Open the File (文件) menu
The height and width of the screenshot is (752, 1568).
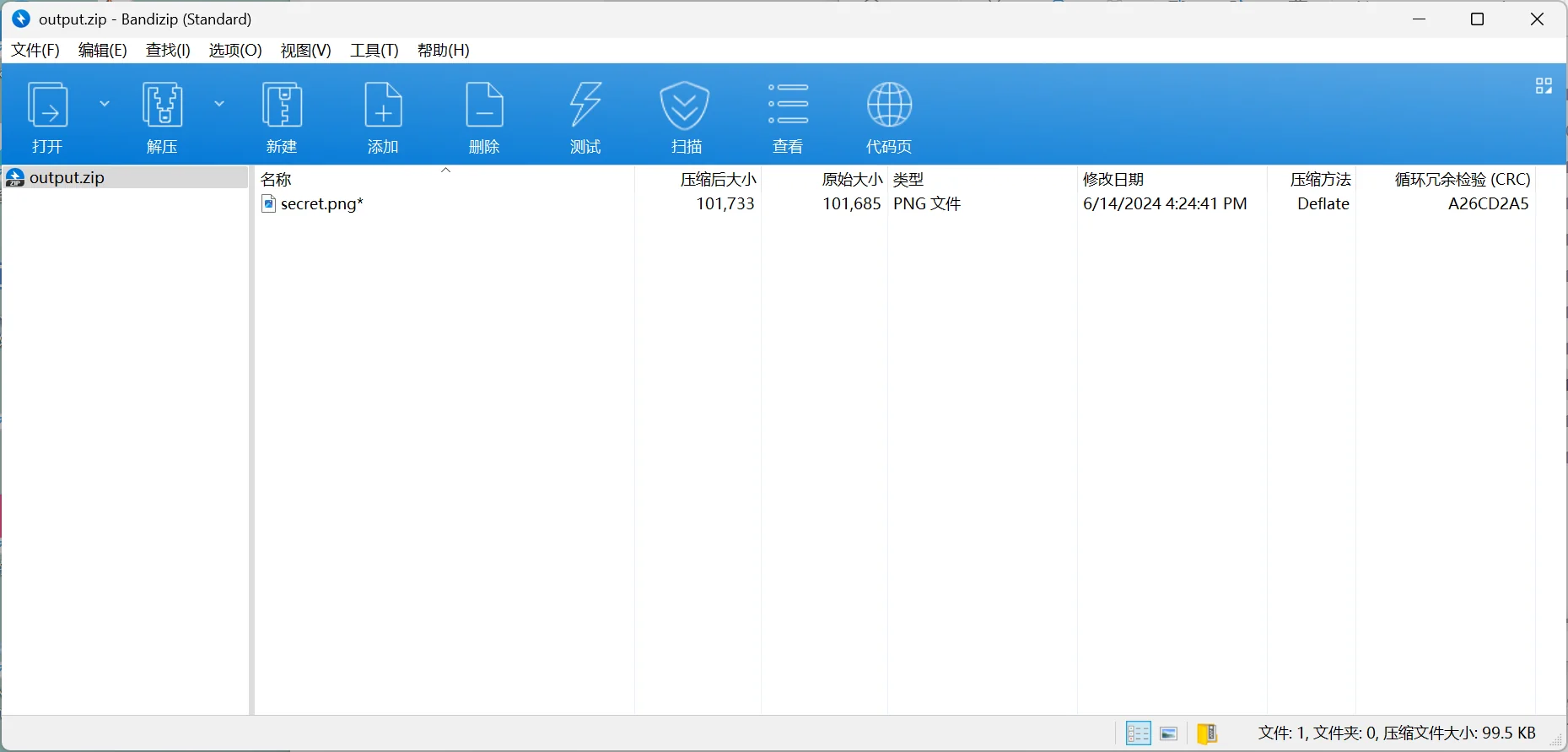35,51
